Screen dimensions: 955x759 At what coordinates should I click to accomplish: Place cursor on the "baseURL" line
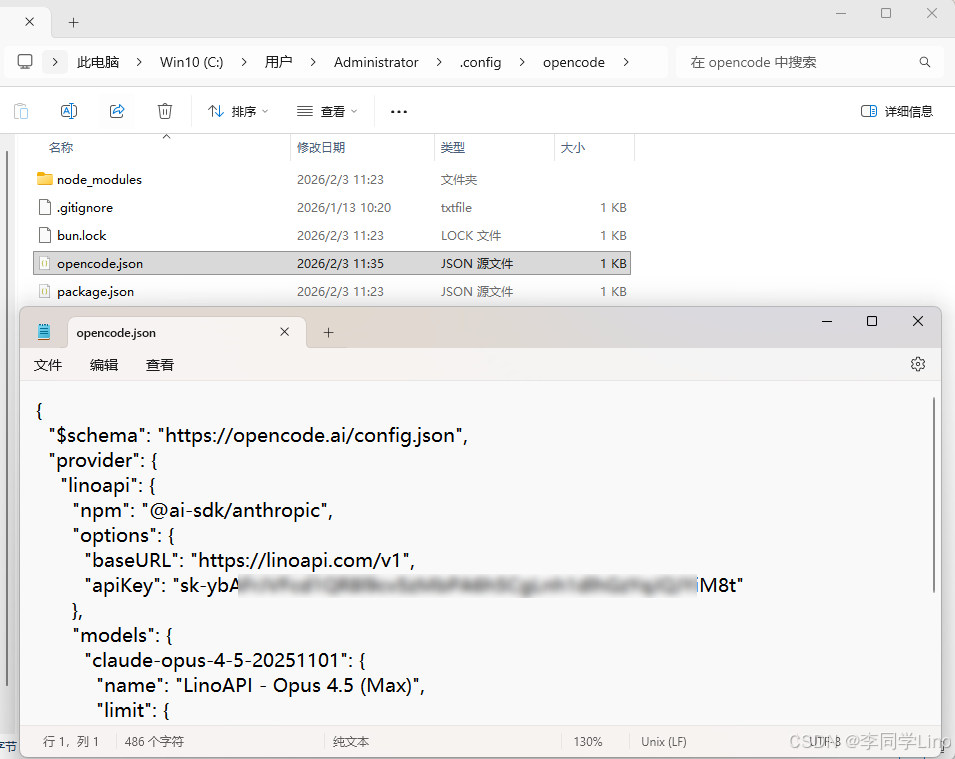click(x=250, y=560)
